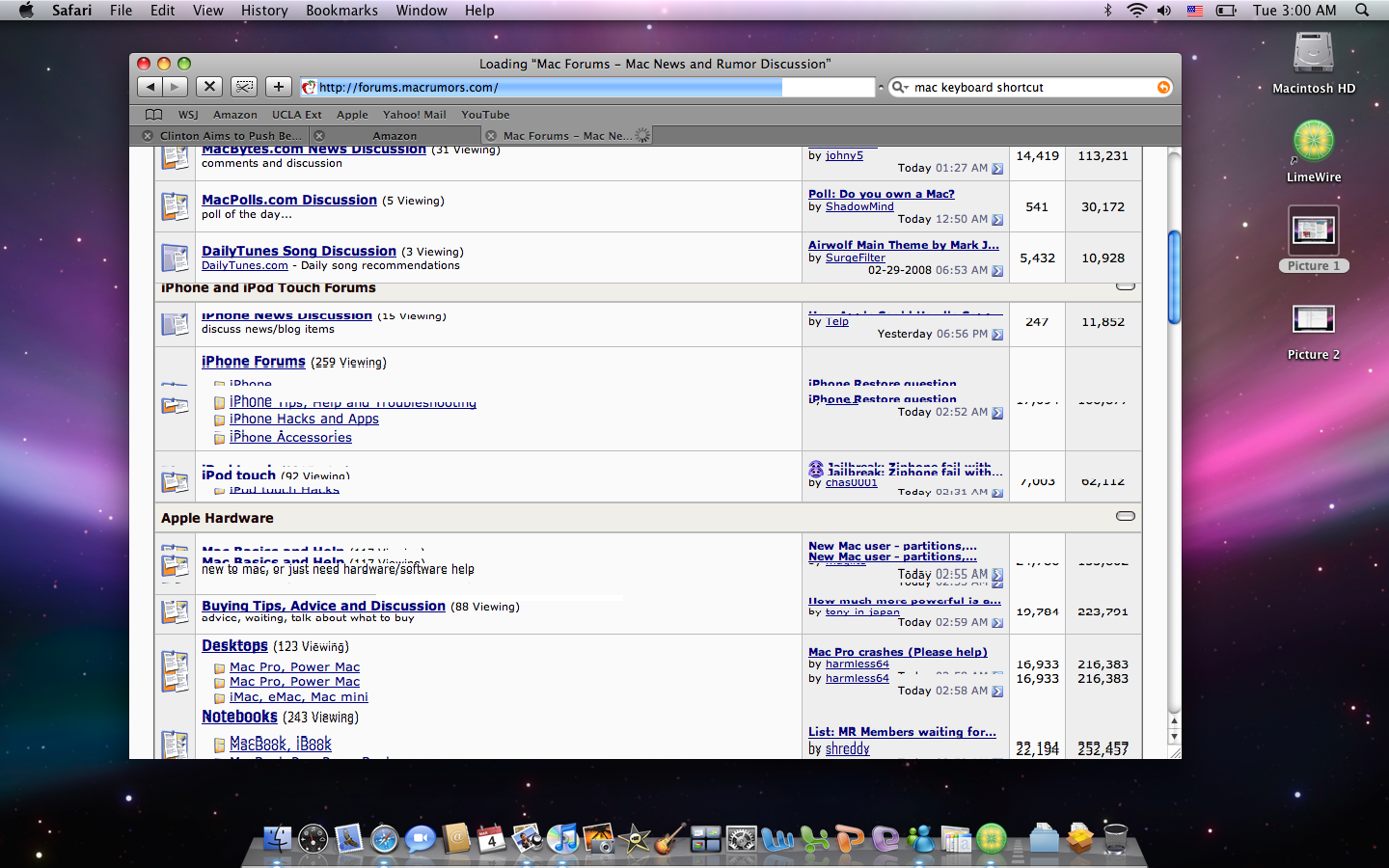Open the Desktops forum link
This screenshot has width=1389, height=868.
coord(234,646)
